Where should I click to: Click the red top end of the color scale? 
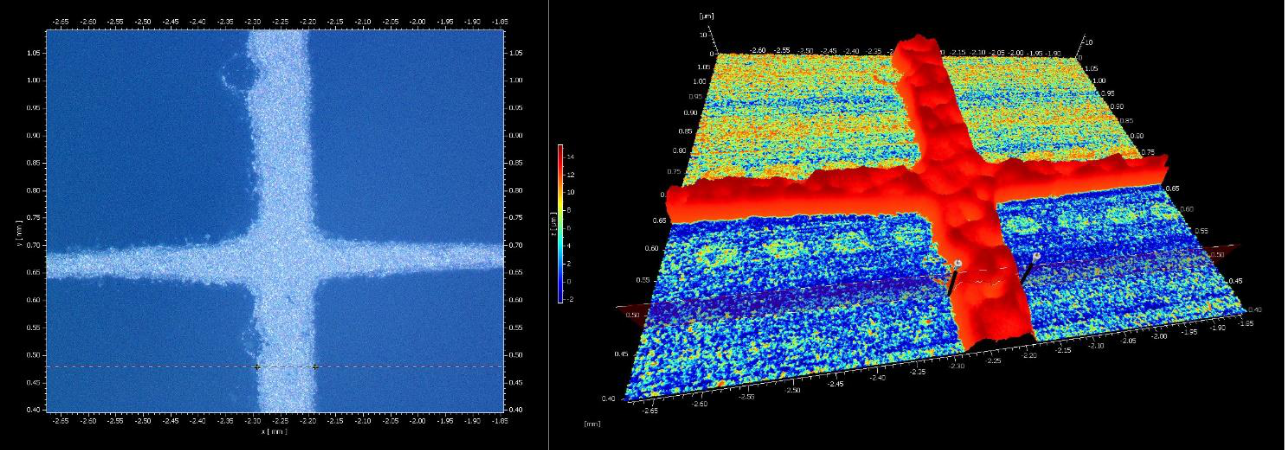[x=561, y=150]
